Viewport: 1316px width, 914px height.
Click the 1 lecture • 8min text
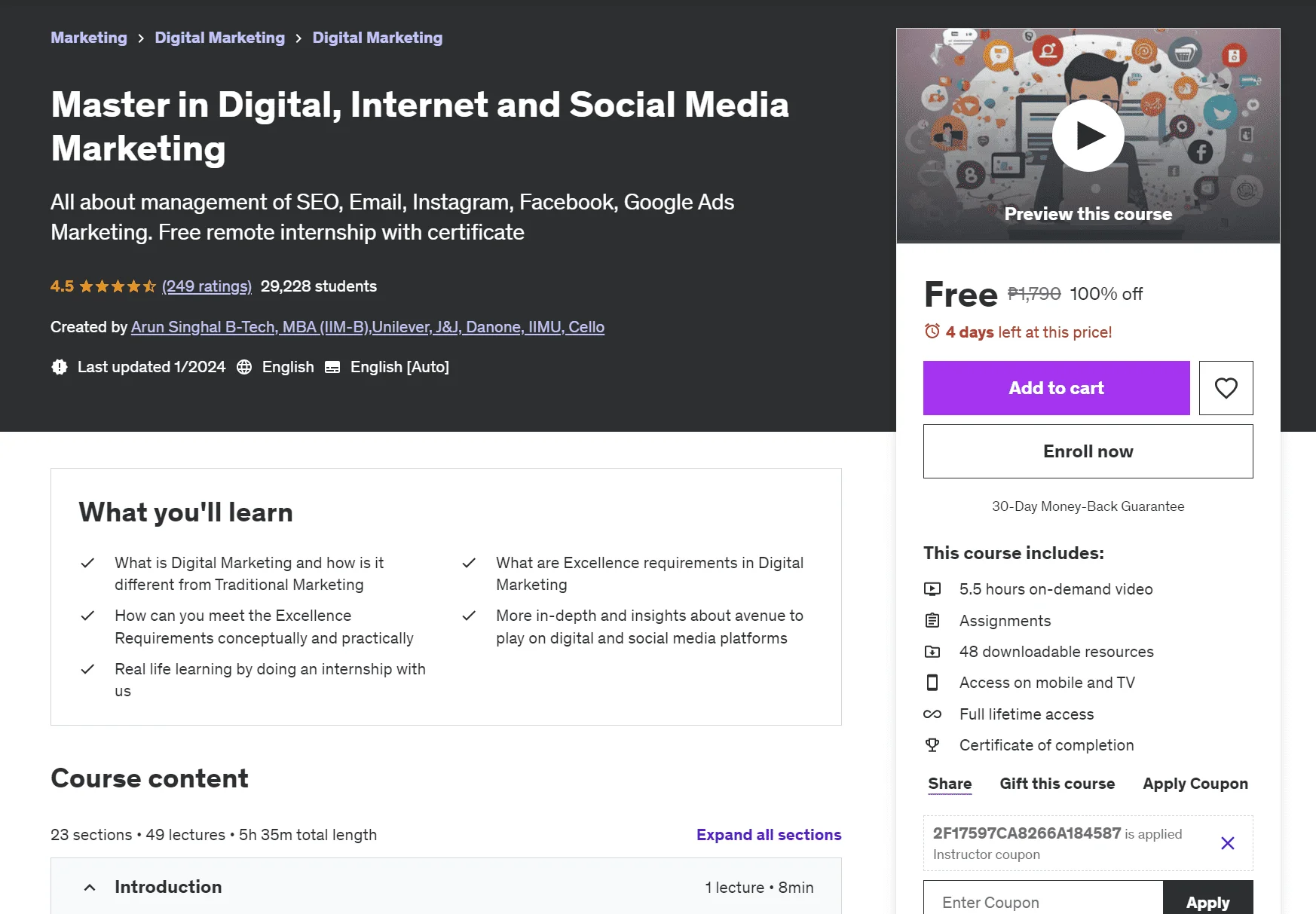tap(759, 888)
